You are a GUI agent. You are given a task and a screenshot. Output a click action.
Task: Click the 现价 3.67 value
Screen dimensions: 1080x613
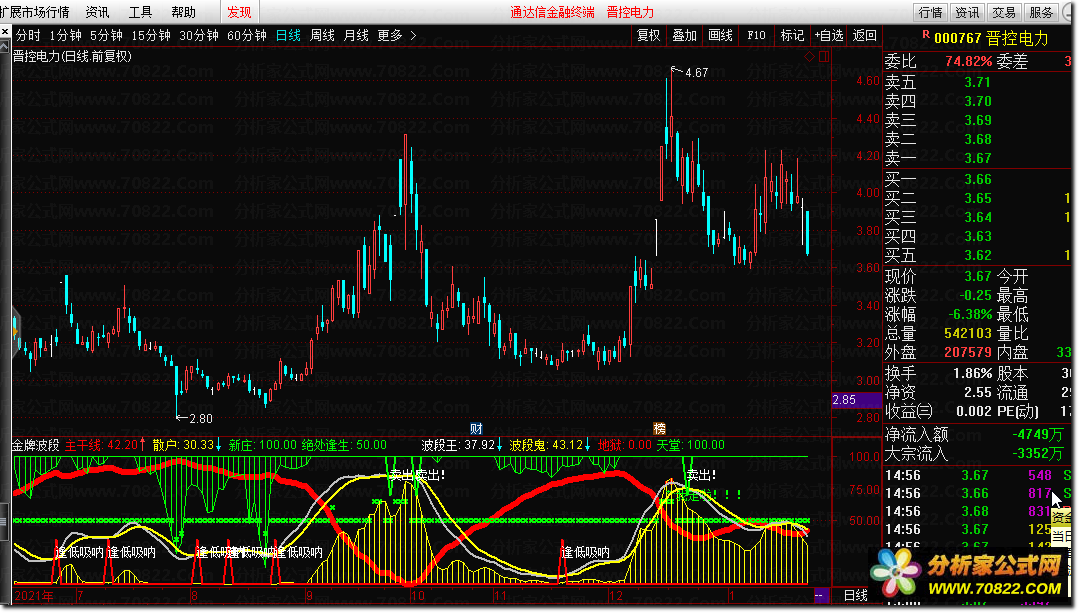coord(977,276)
